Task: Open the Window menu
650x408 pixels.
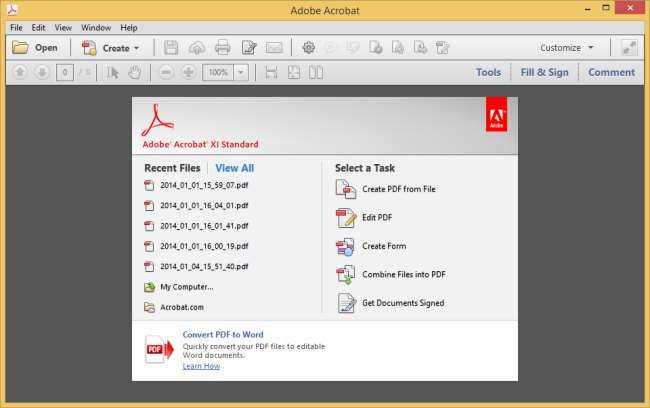Action: tap(96, 28)
